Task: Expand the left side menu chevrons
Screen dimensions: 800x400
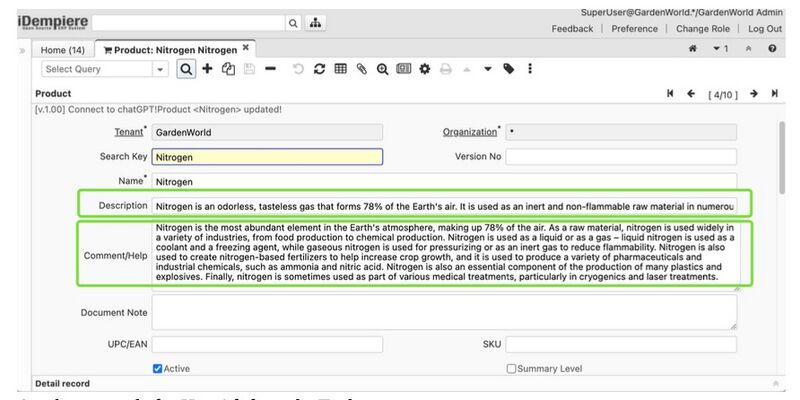Action: [x=22, y=49]
